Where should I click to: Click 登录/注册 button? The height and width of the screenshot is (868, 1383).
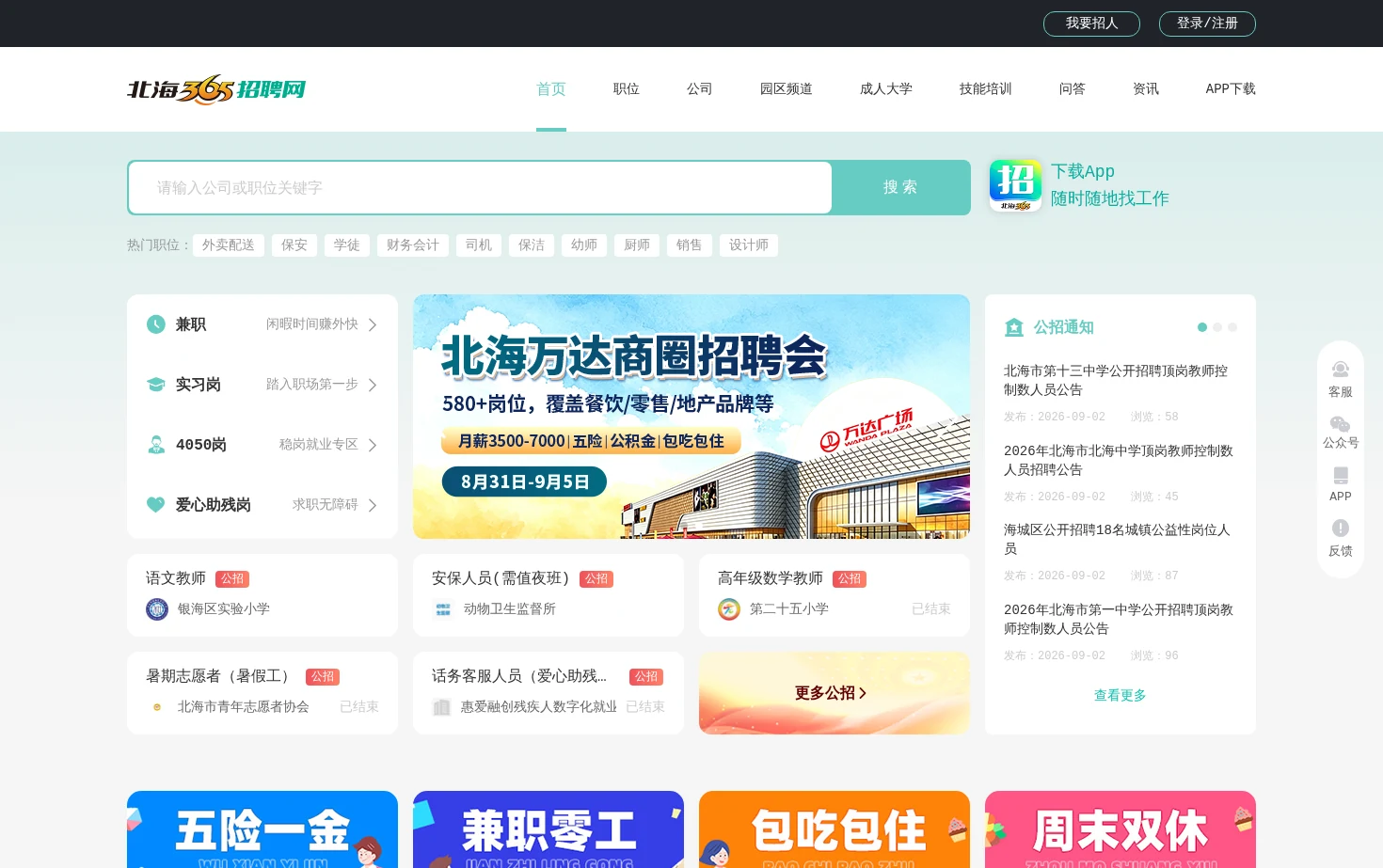coord(1207,24)
